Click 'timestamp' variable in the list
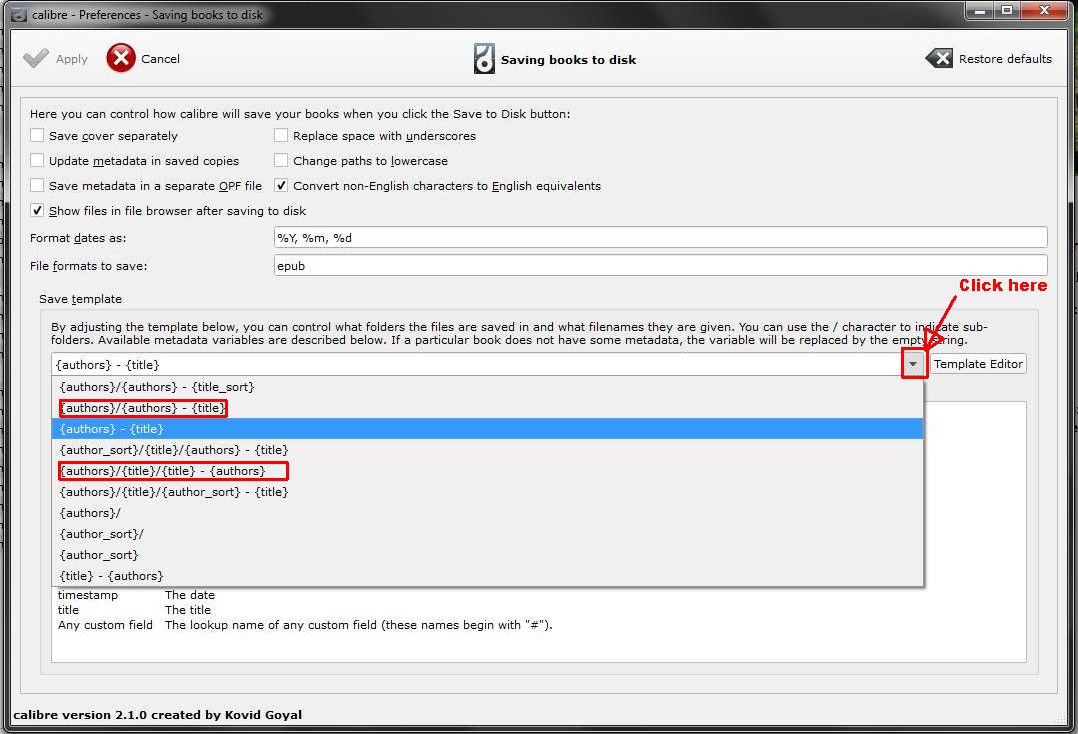Viewport: 1078px width, 734px height. coord(88,595)
